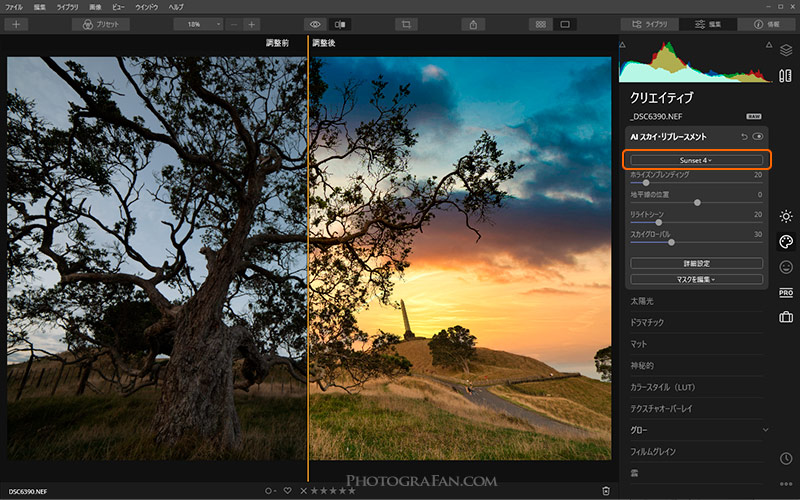
Task: Click the chevron beside グロー
Action: 765,430
